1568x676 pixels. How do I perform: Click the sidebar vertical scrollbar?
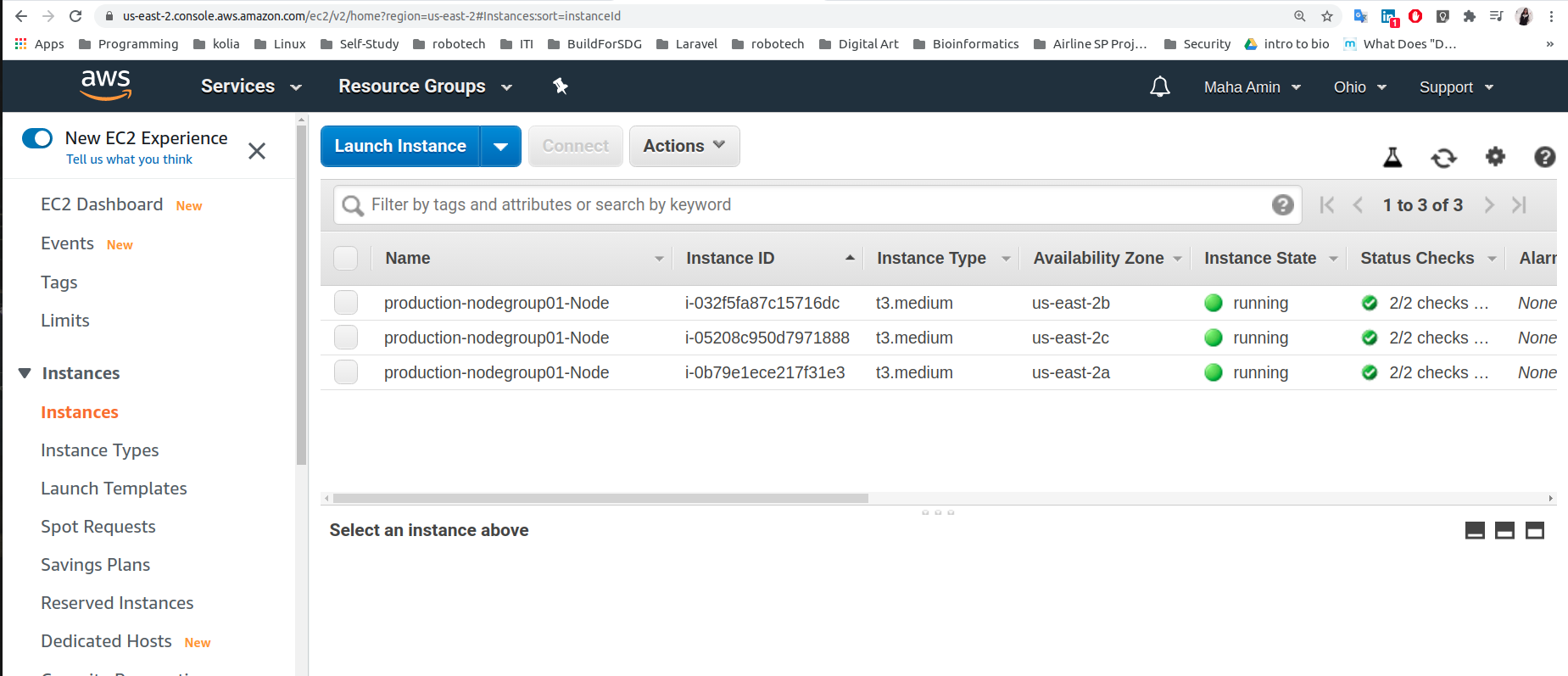[x=301, y=294]
